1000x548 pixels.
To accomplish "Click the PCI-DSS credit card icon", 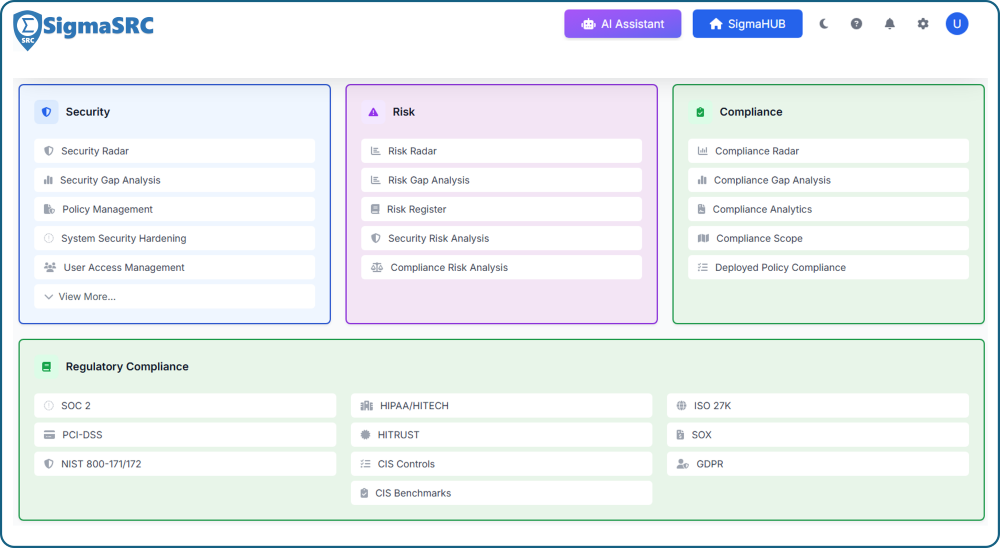I will pyautogui.click(x=49, y=435).
